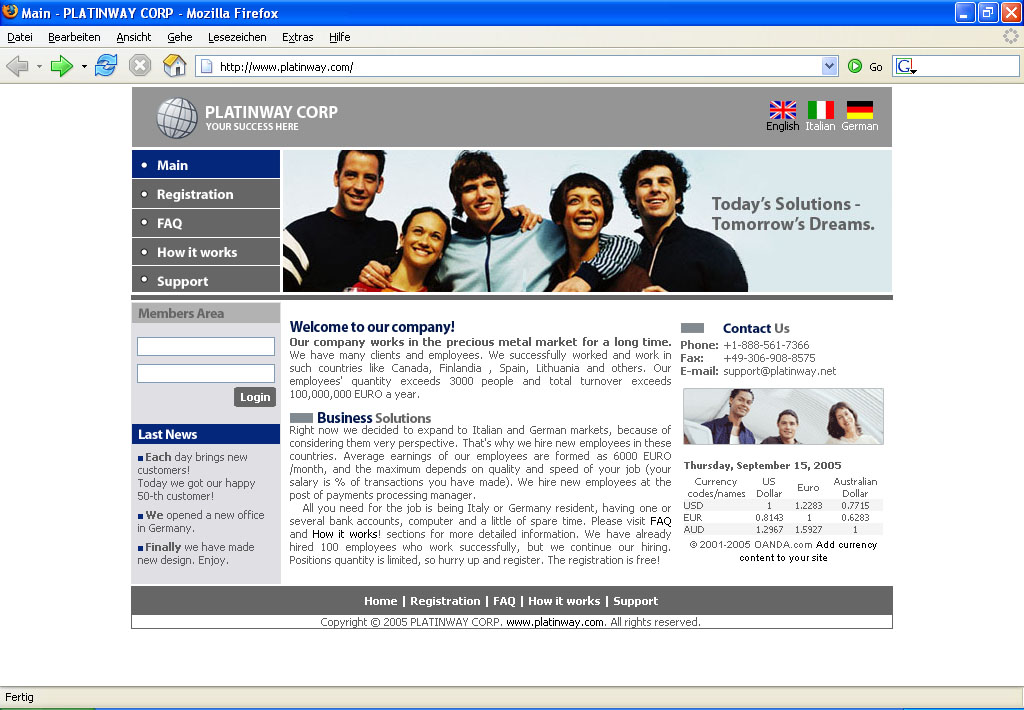This screenshot has width=1024, height=710.
Task: Click Support in the footer bar
Action: (x=635, y=601)
